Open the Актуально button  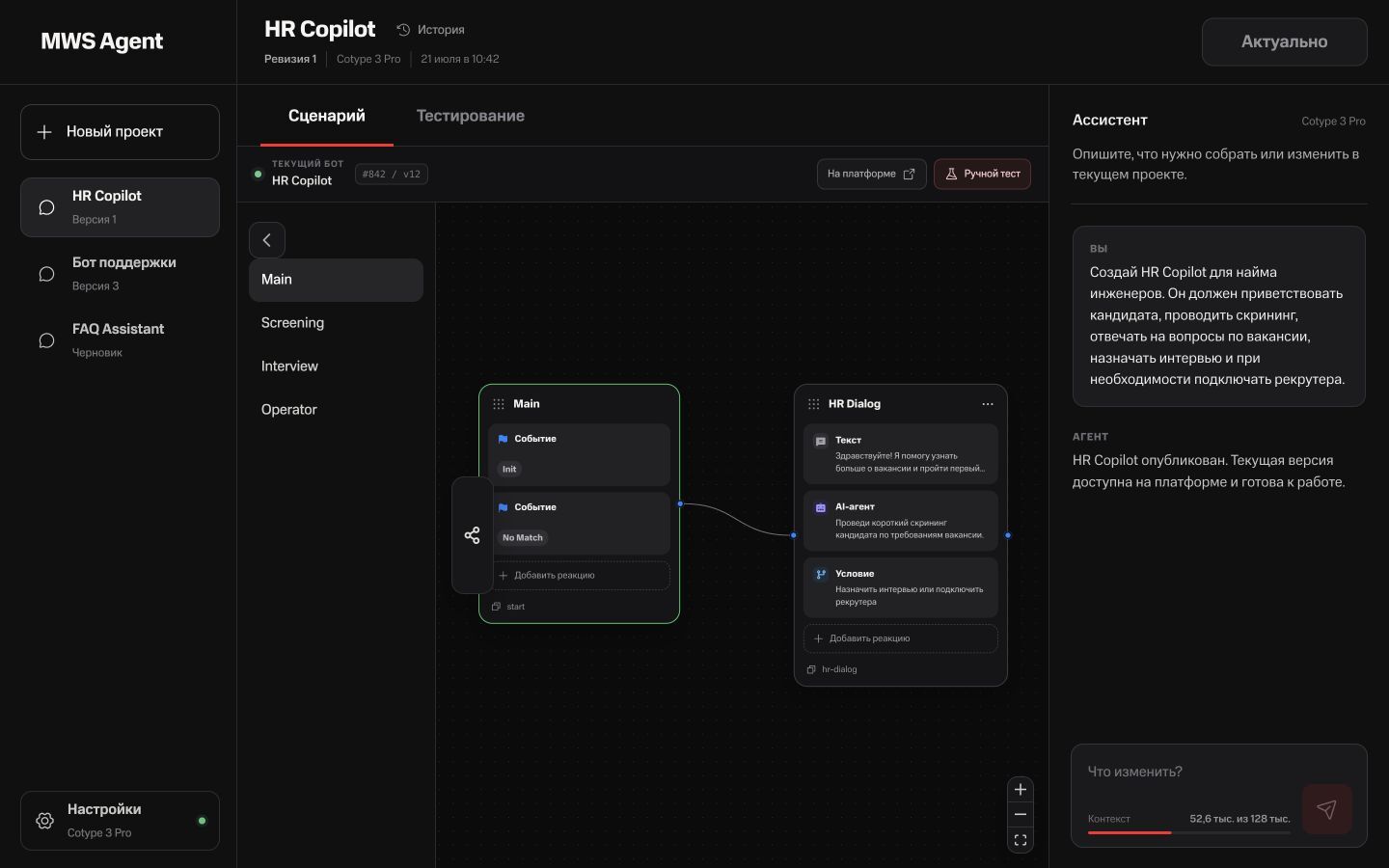click(1285, 41)
